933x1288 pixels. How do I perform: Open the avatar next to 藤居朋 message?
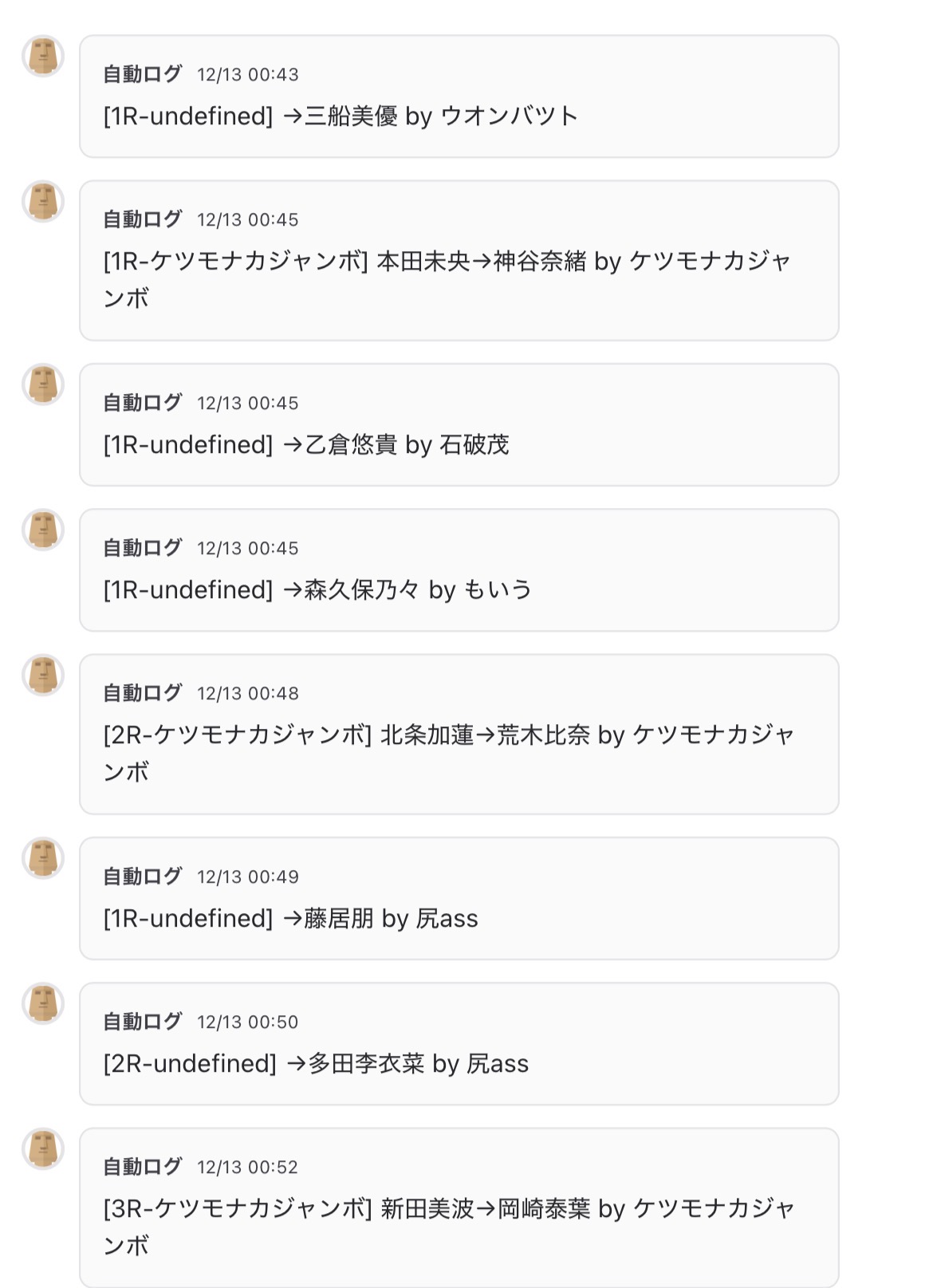click(43, 859)
